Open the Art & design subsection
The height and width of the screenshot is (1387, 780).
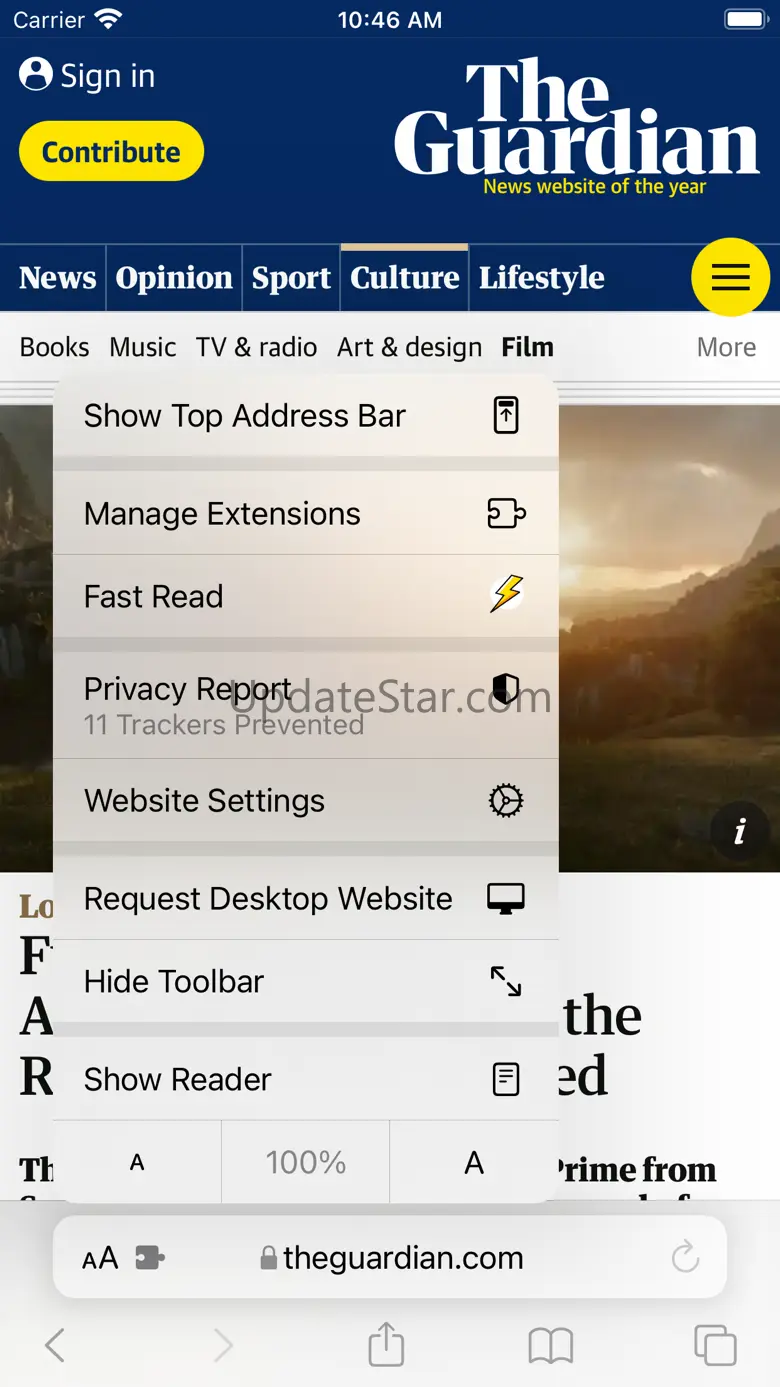(x=410, y=347)
